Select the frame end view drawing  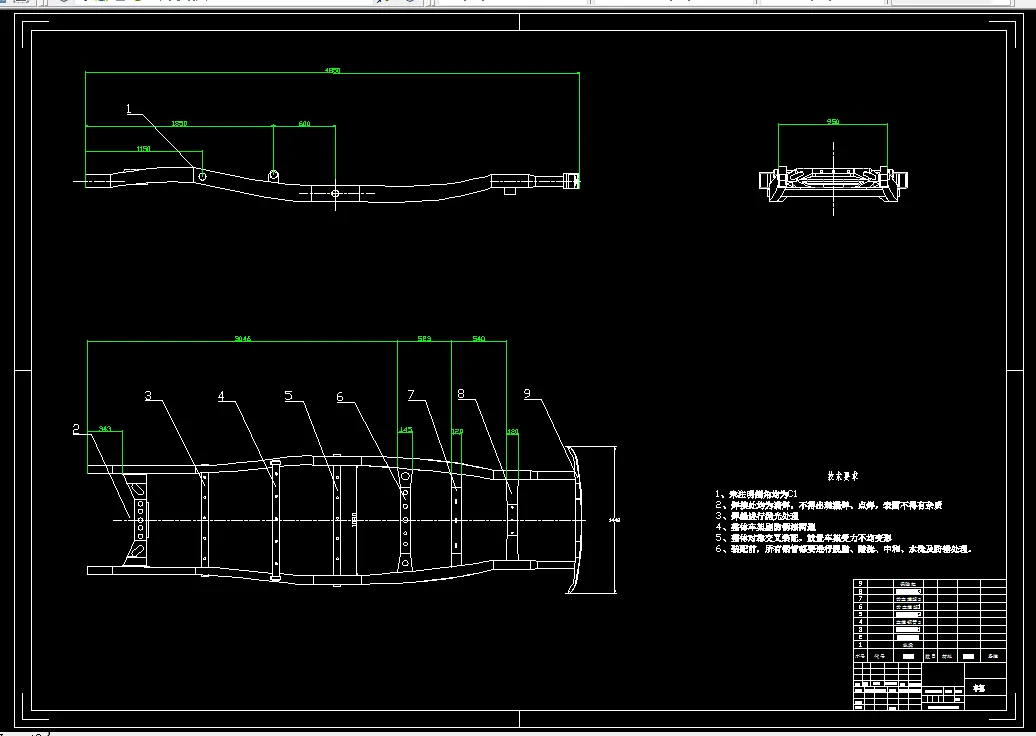(833, 182)
